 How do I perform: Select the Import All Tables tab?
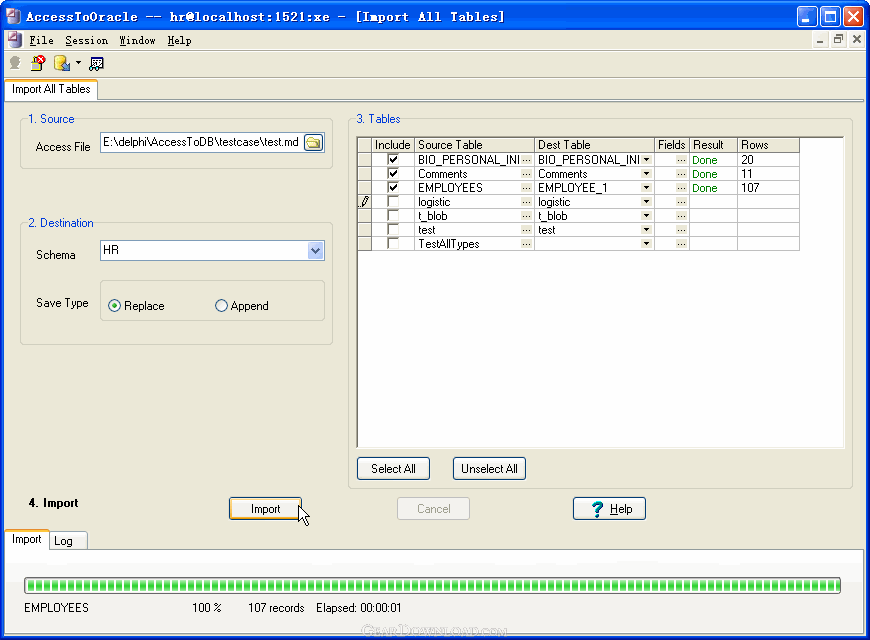(51, 89)
